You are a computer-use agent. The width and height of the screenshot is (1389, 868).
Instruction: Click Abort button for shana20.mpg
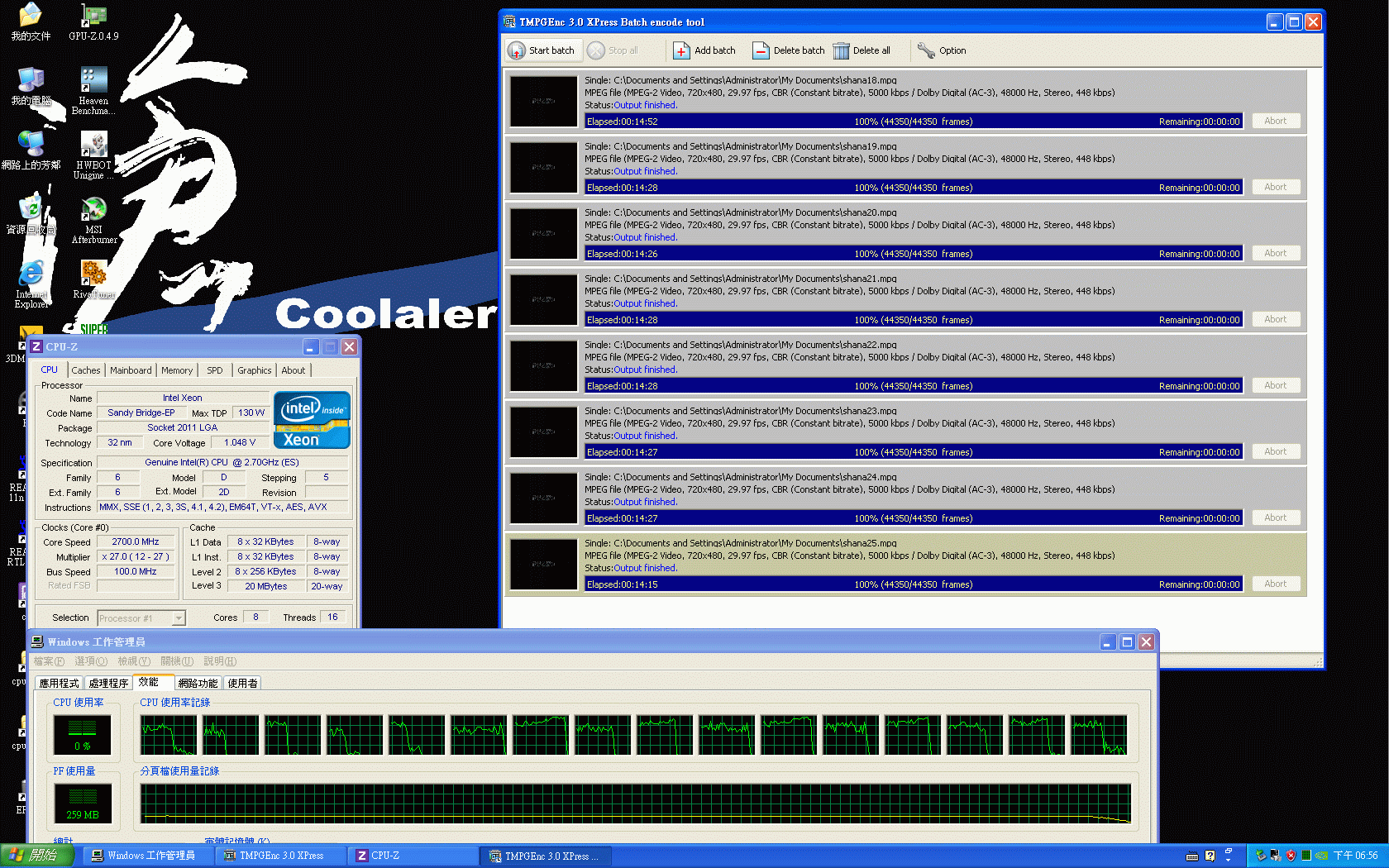[1275, 253]
